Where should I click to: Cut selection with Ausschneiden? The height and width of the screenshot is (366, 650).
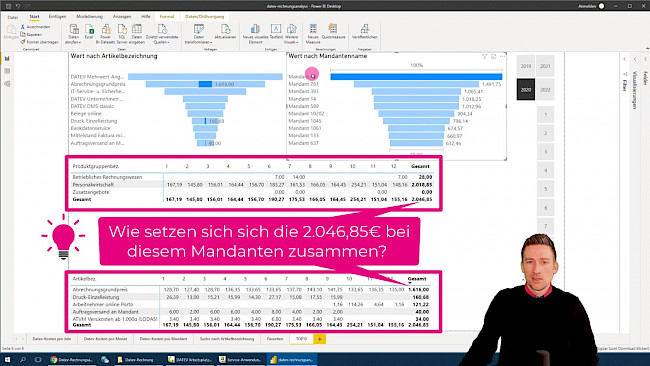point(35,27)
